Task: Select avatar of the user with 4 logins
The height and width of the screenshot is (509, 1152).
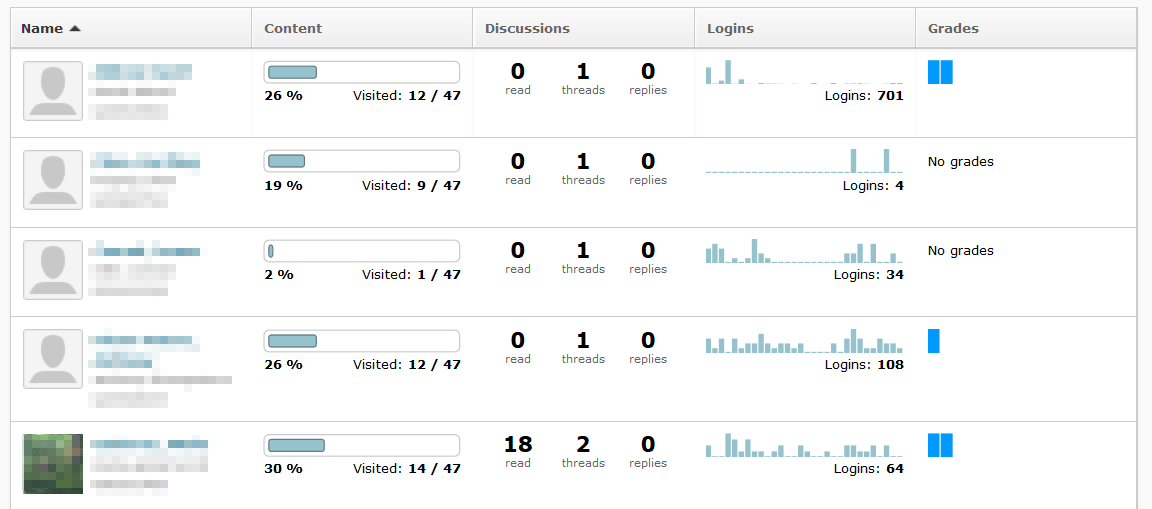Action: point(53,181)
